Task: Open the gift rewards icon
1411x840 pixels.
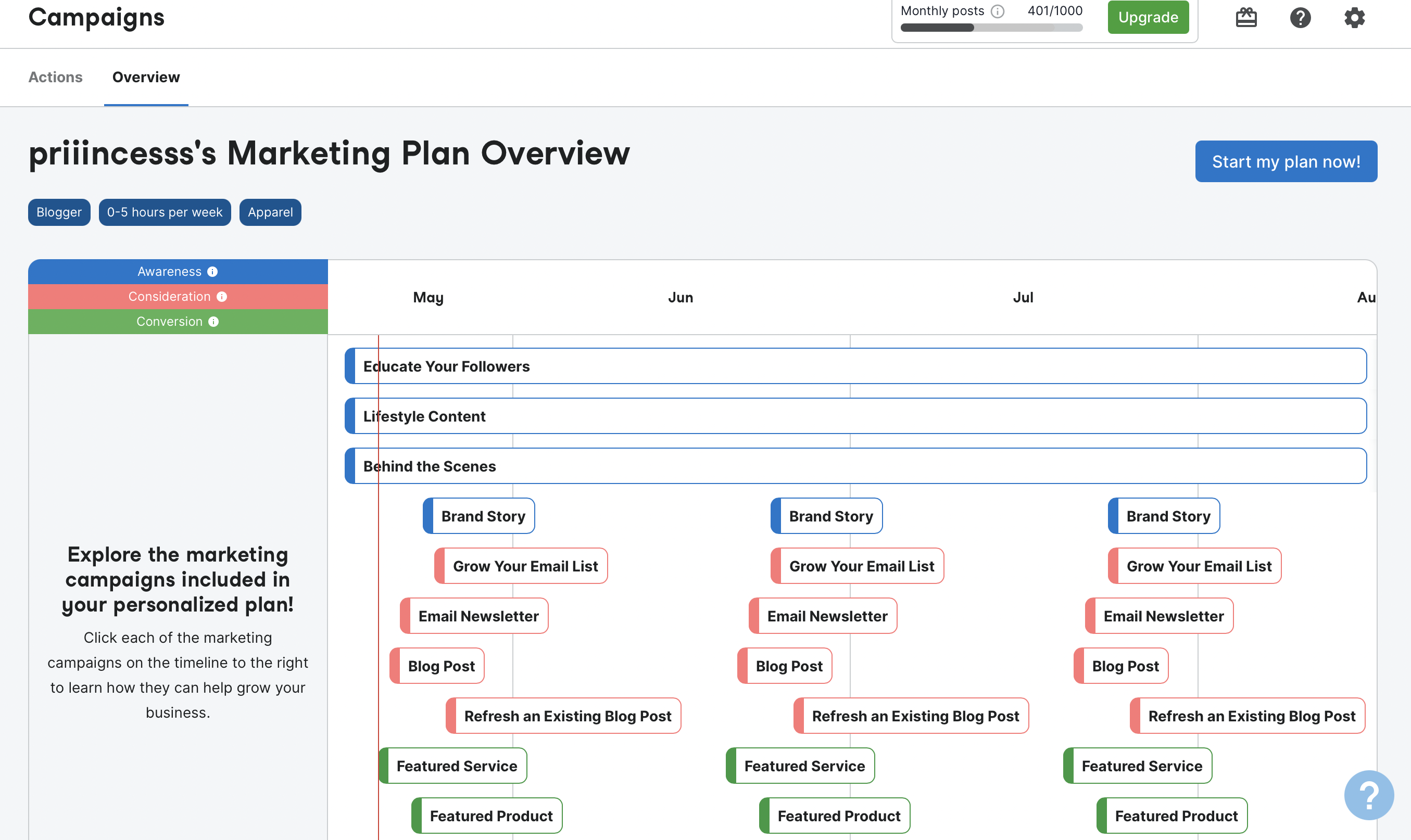Action: [x=1245, y=18]
